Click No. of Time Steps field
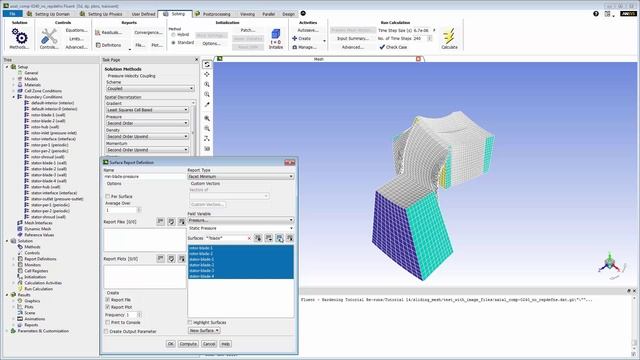This screenshot has width=640, height=360. coord(420,38)
